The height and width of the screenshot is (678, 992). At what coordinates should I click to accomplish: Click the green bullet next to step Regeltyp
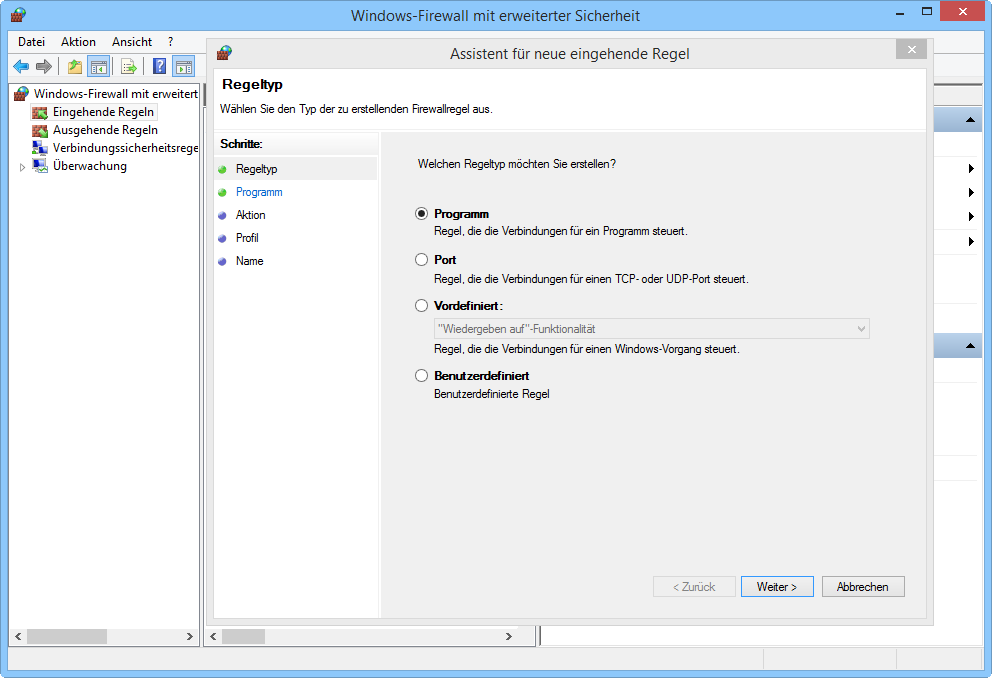point(222,170)
